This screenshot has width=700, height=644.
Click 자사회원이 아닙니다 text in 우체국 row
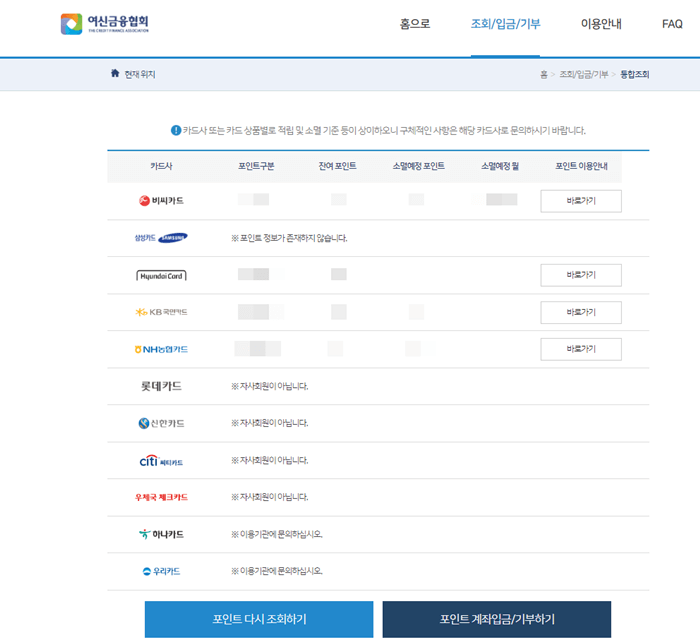click(x=270, y=497)
